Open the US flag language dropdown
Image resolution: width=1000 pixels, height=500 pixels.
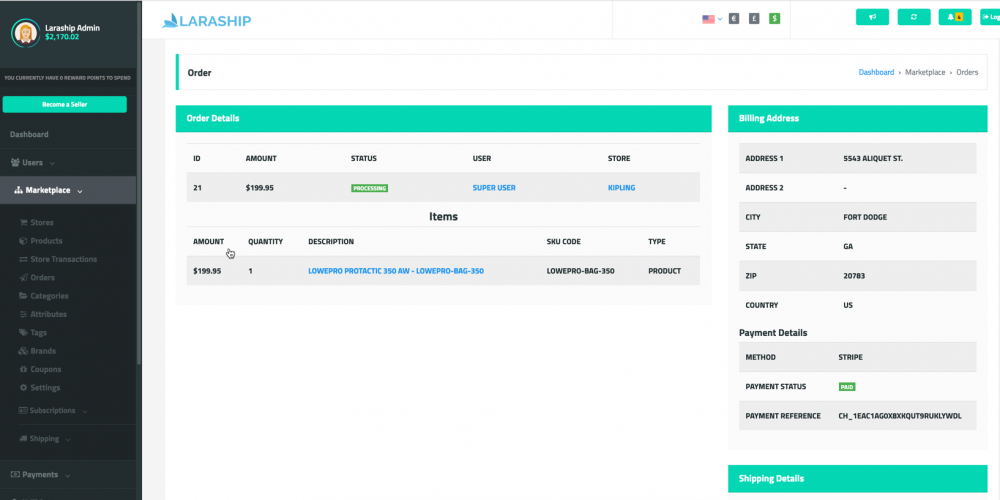pos(712,19)
